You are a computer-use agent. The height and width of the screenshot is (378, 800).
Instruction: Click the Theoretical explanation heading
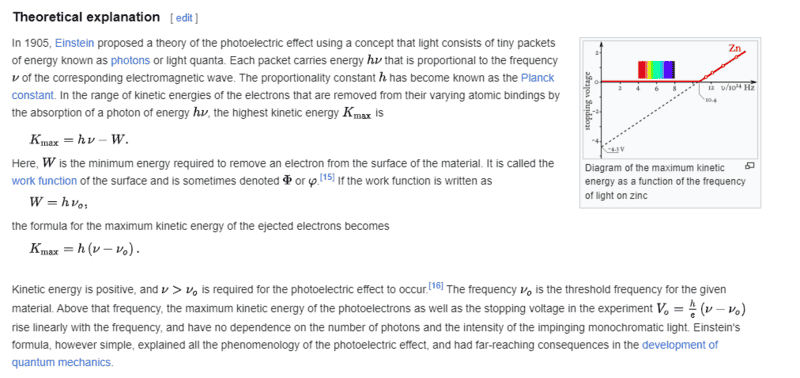pos(86,17)
